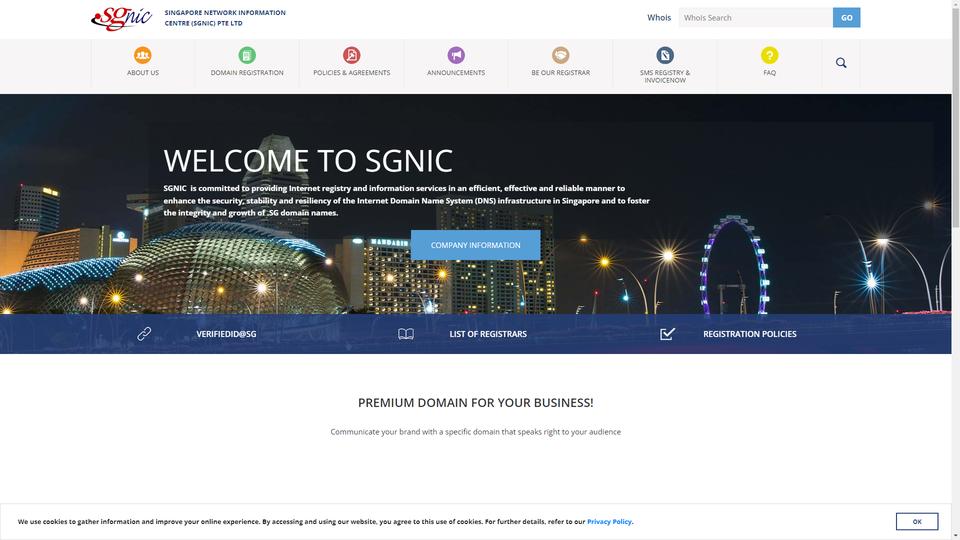Click the Policies & Agreements red icon
Viewport: 960px width, 540px height.
click(x=351, y=55)
